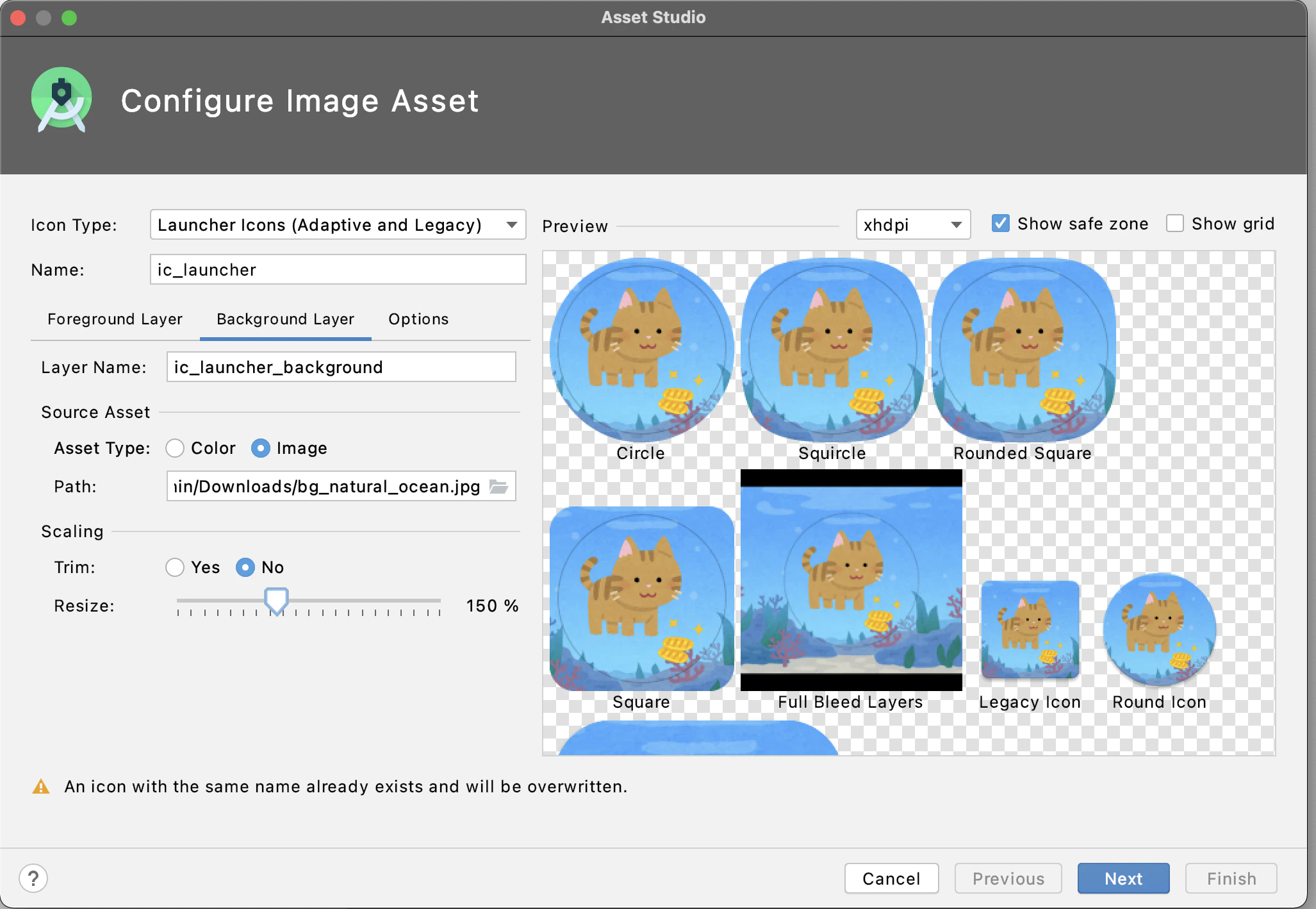The image size is (1316, 909).
Task: Click the Finish button
Action: tap(1231, 878)
